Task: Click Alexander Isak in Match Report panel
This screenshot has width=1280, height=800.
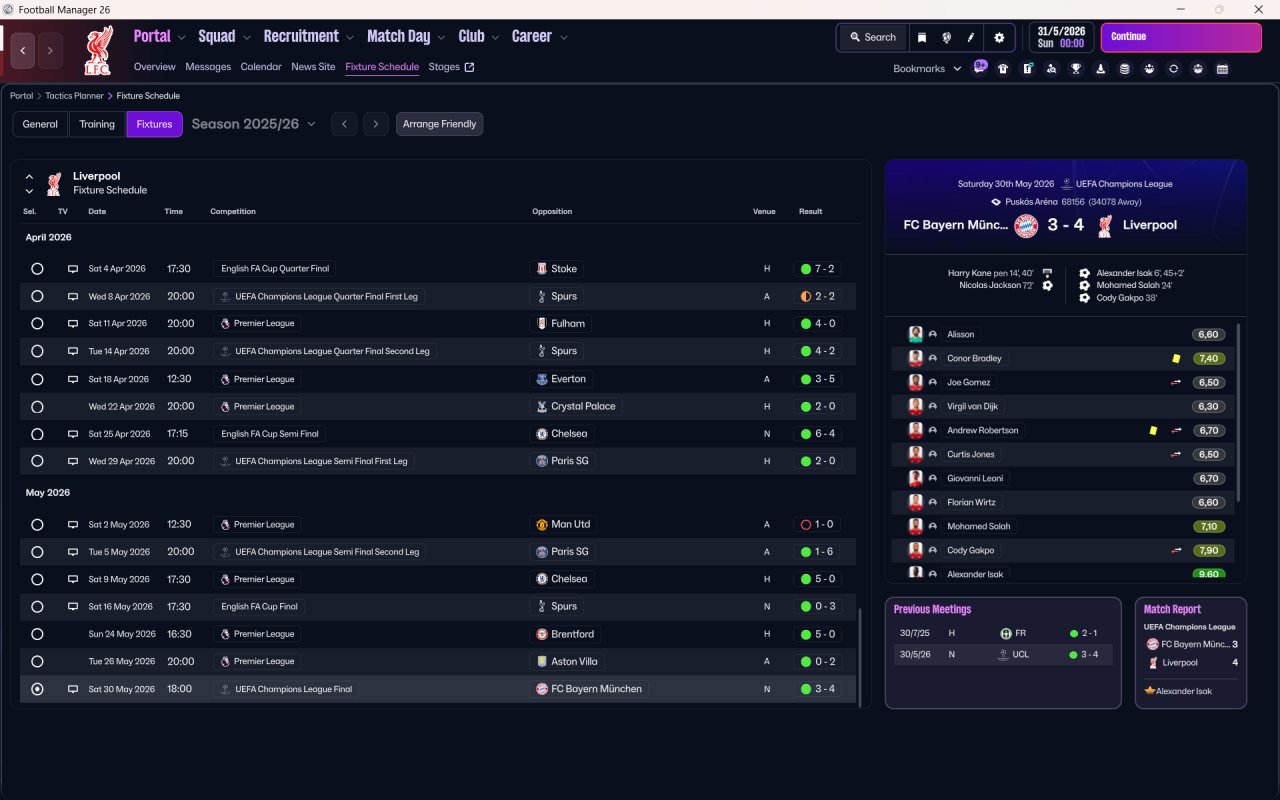Action: 1183,691
